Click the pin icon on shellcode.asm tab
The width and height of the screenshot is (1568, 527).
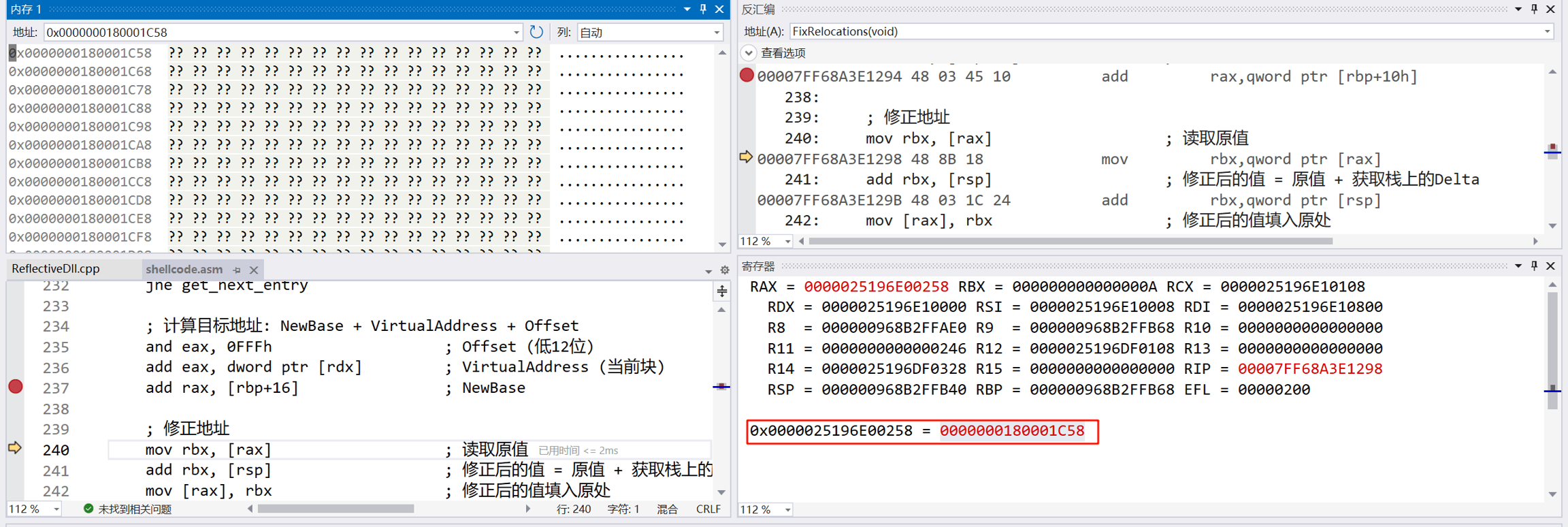(237, 270)
